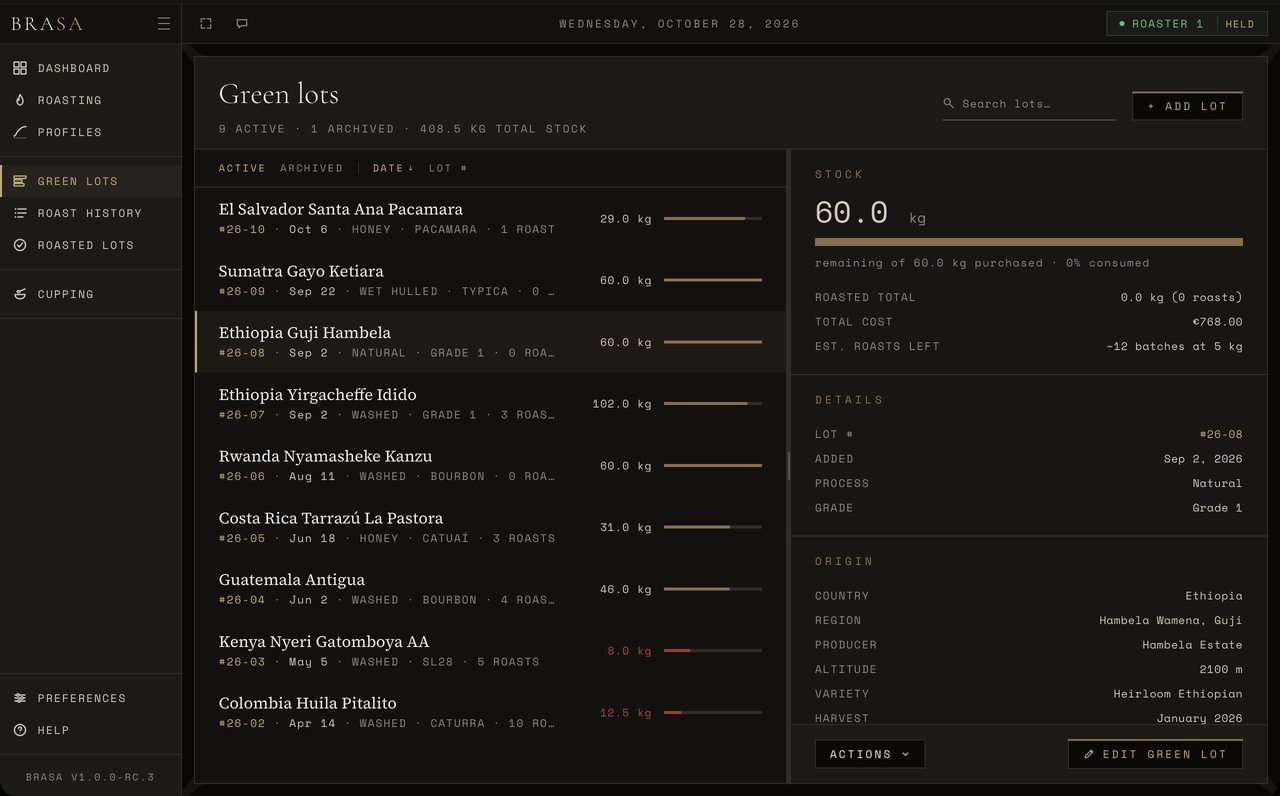The image size is (1280, 796).
Task: Select Rwanda Nyamasheke Kanzu lot
Action: point(490,466)
